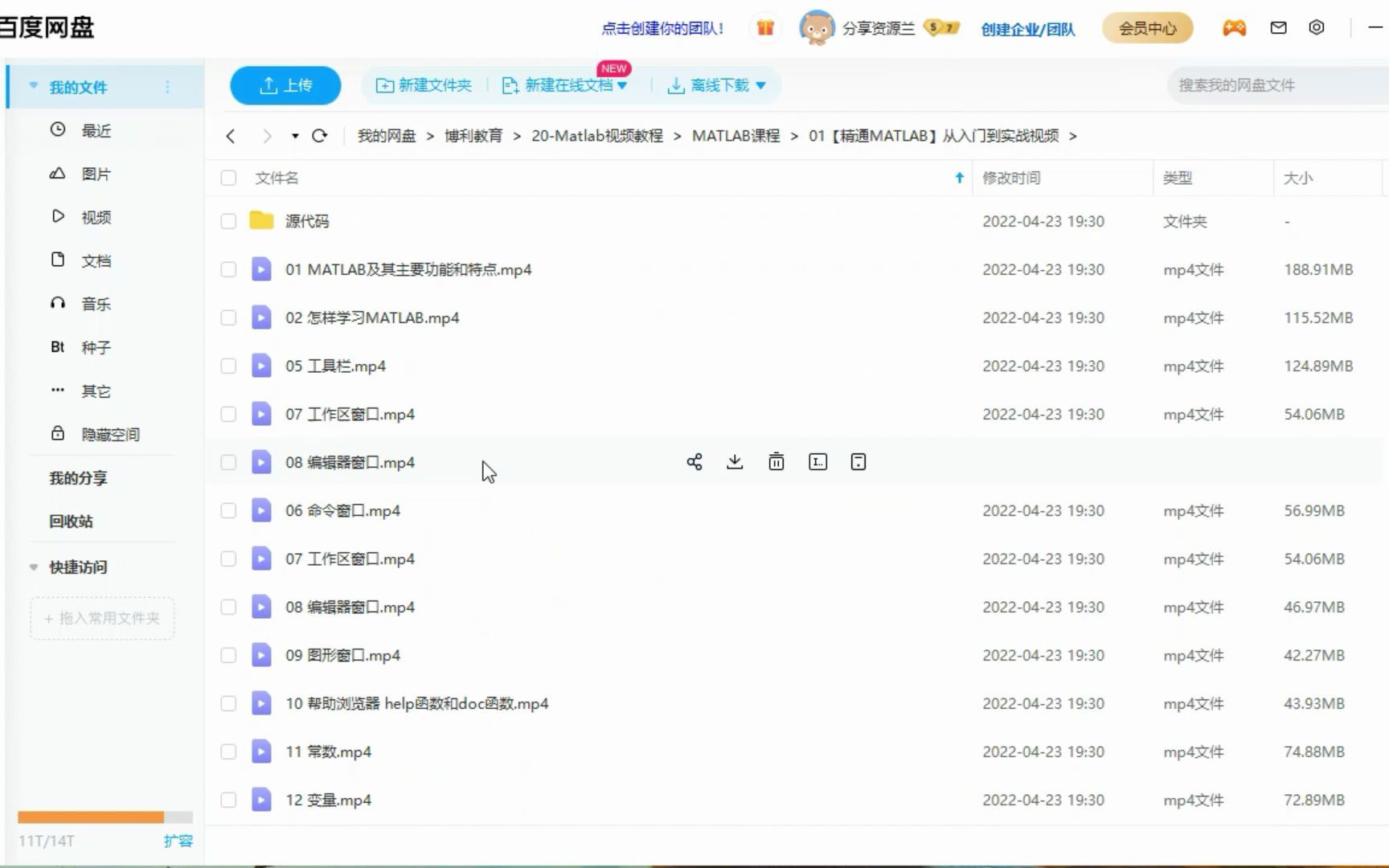
Task: Collapse the 快捷访问 section arrow
Action: pos(34,567)
